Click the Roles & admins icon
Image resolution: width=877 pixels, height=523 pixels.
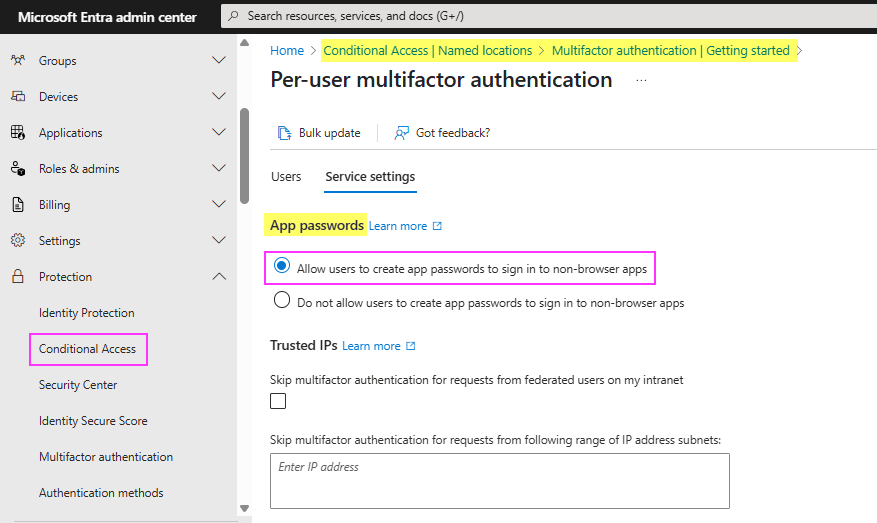pyautogui.click(x=18, y=168)
